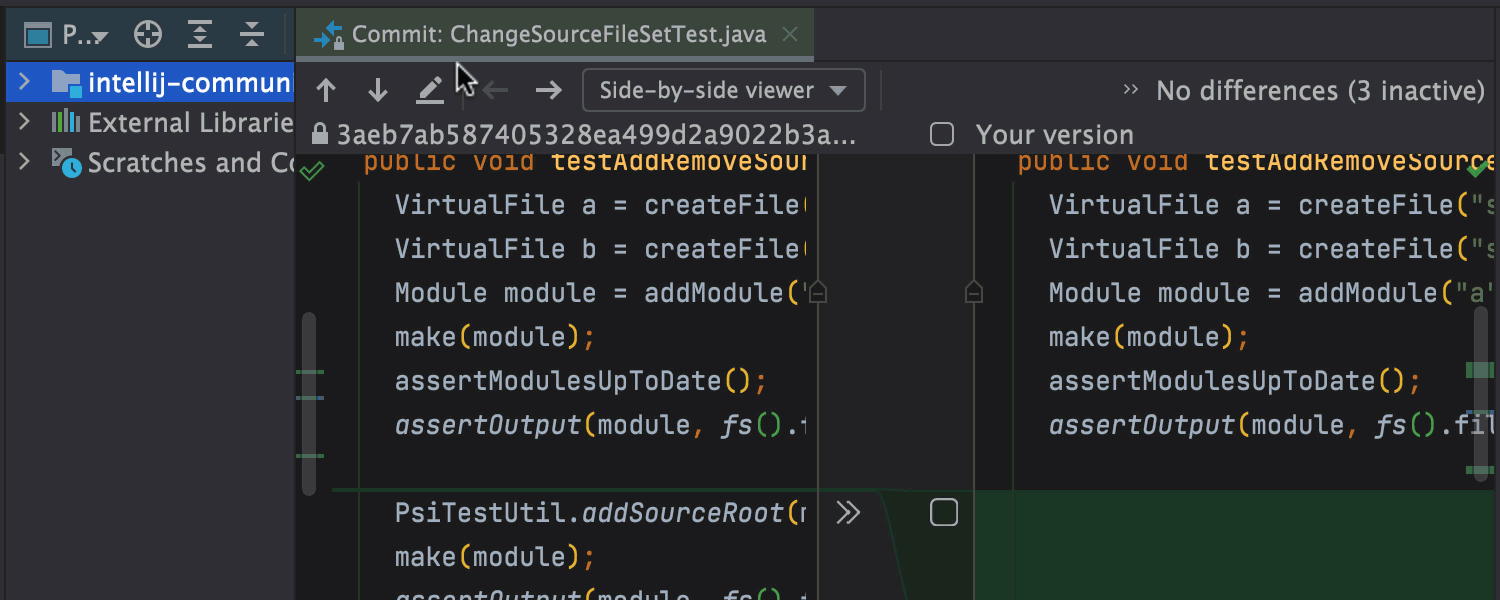Expand the Scratches and Consoles node
1500x600 pixels.
coord(24,162)
